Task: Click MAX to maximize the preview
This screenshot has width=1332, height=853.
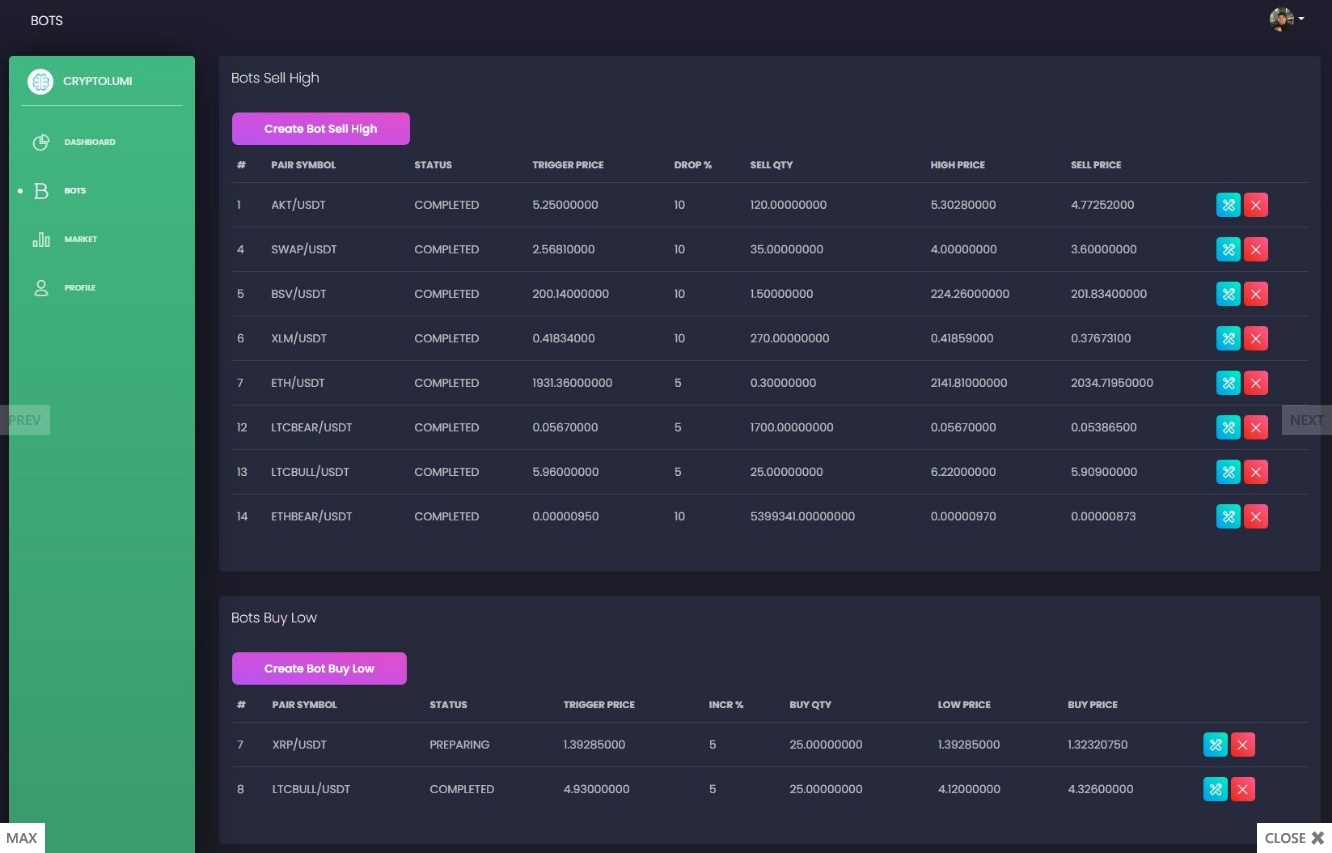Action: [22, 838]
